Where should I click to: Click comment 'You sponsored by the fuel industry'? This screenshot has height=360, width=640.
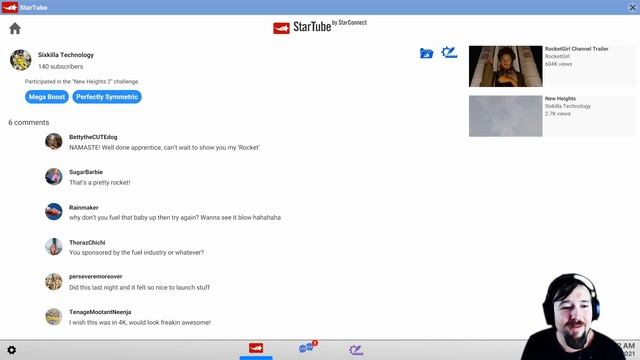136,253
